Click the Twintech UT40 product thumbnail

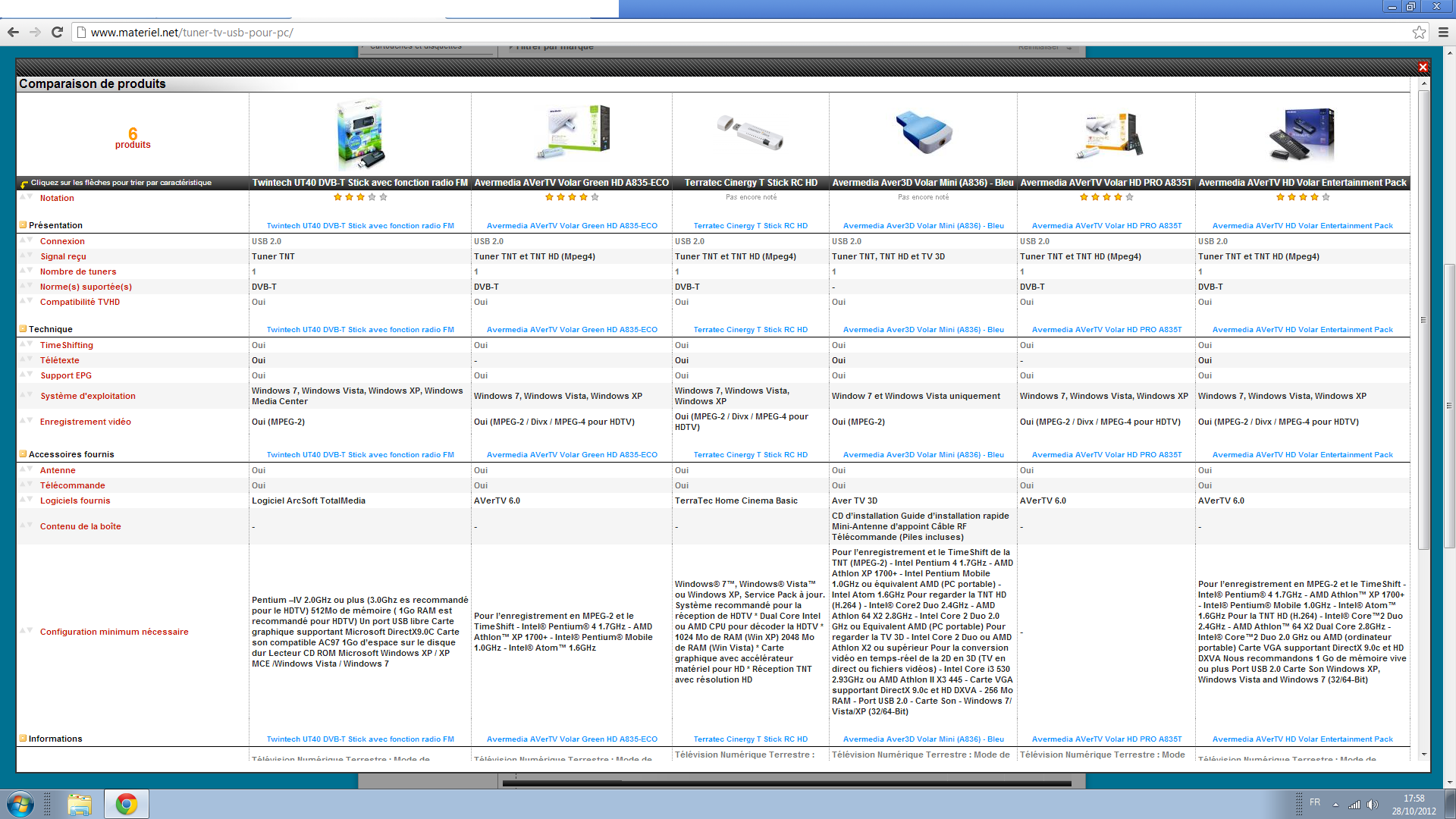[360, 135]
